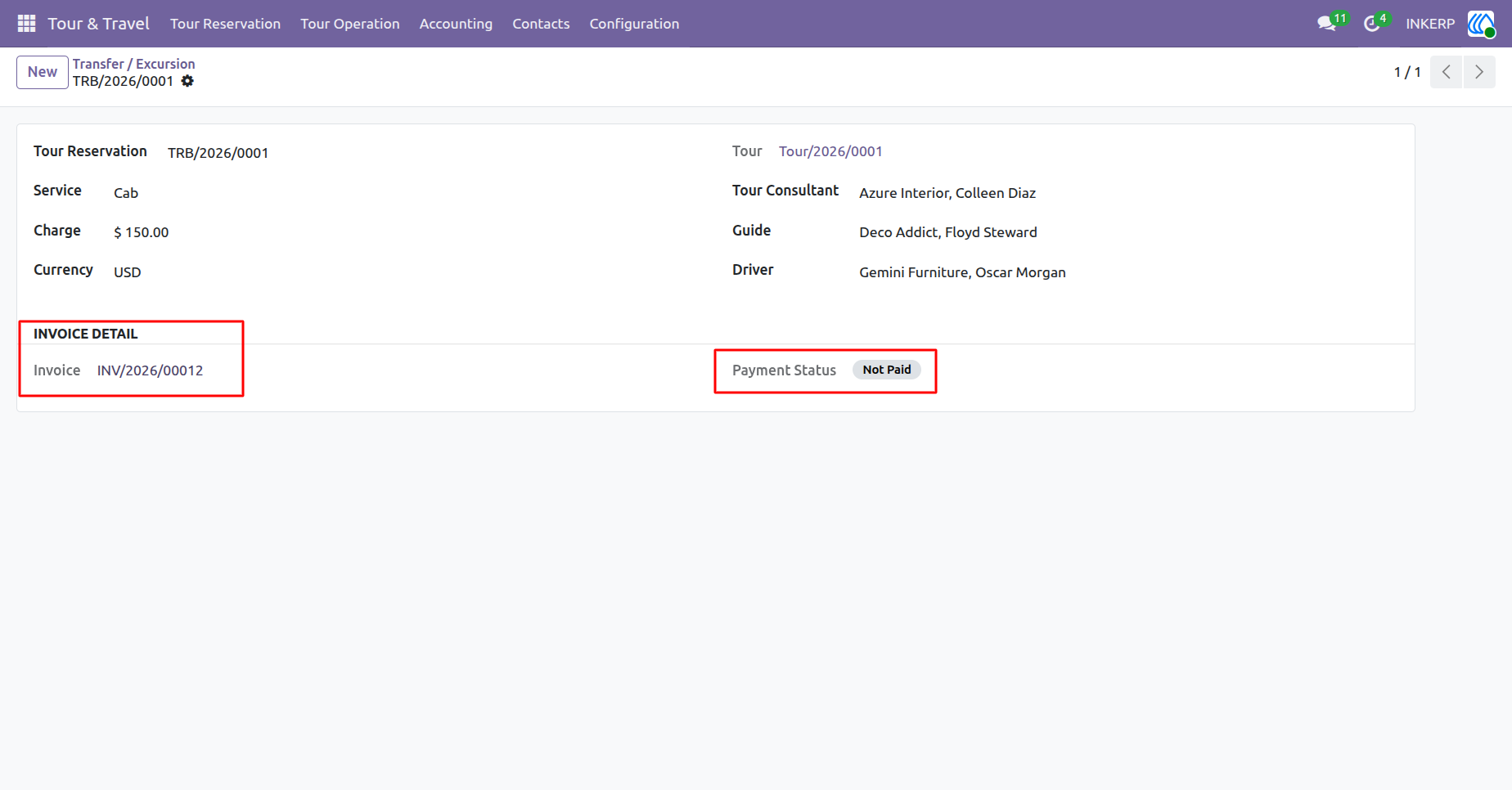The height and width of the screenshot is (790, 1512).
Task: Go to next record arrow
Action: 1479,72
